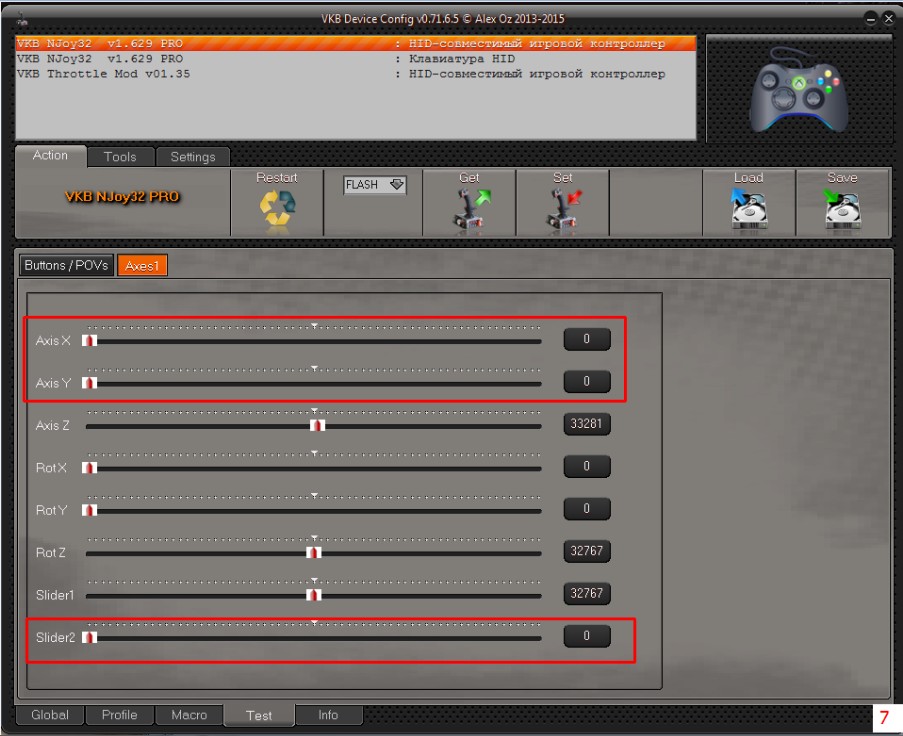The width and height of the screenshot is (903, 736).
Task: Click the Axis Z slider handle
Action: click(x=317, y=426)
